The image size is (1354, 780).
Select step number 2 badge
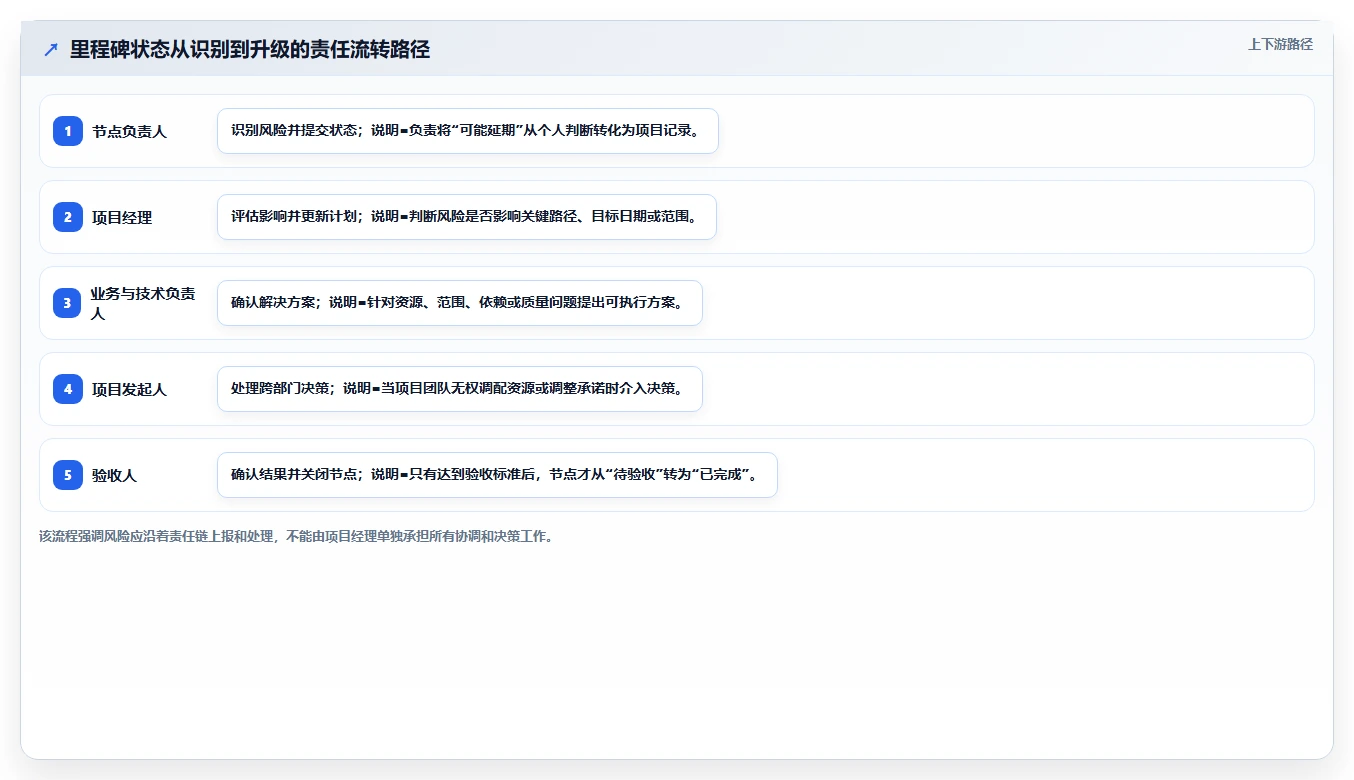point(68,217)
